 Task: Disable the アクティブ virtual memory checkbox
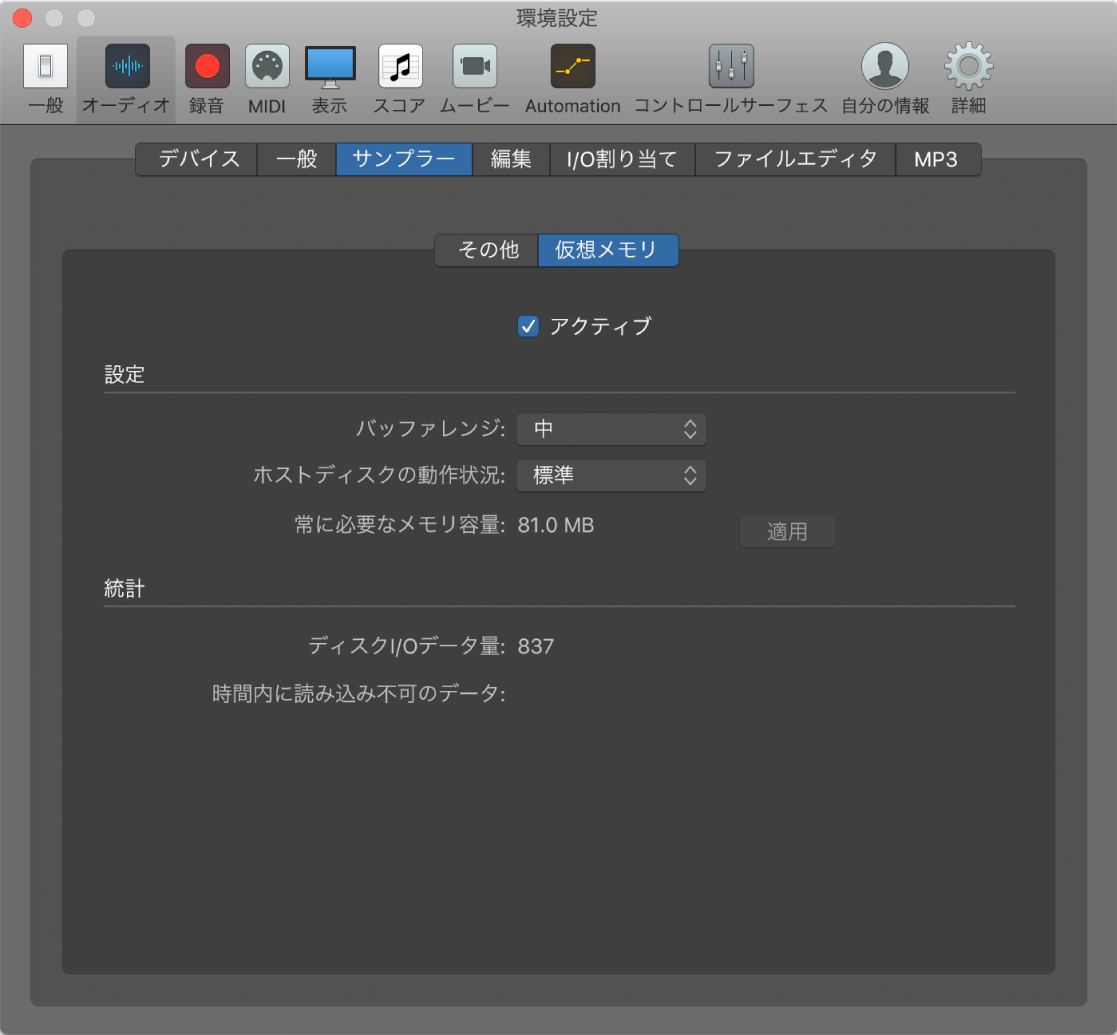point(527,325)
